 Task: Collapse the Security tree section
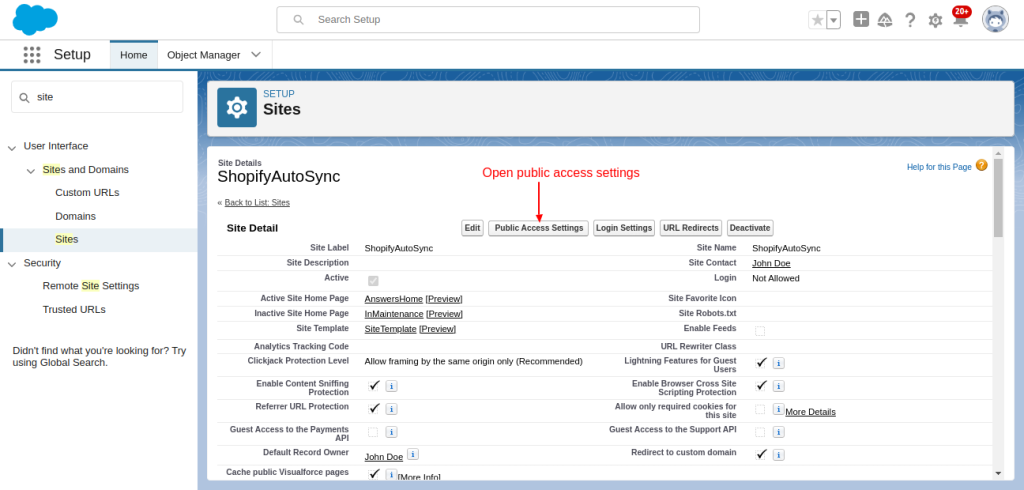tap(12, 265)
